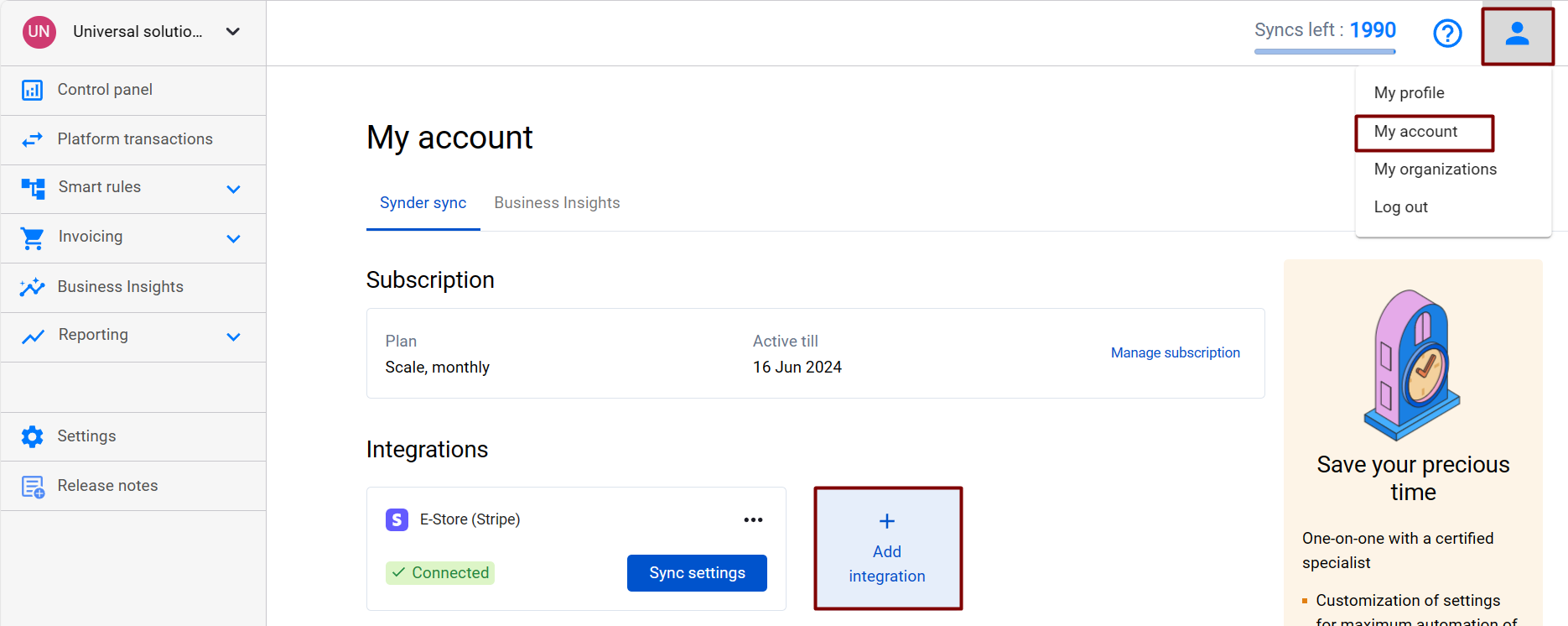Viewport: 1568px width, 626px height.
Task: Click the user profile avatar icon
Action: 1517,35
